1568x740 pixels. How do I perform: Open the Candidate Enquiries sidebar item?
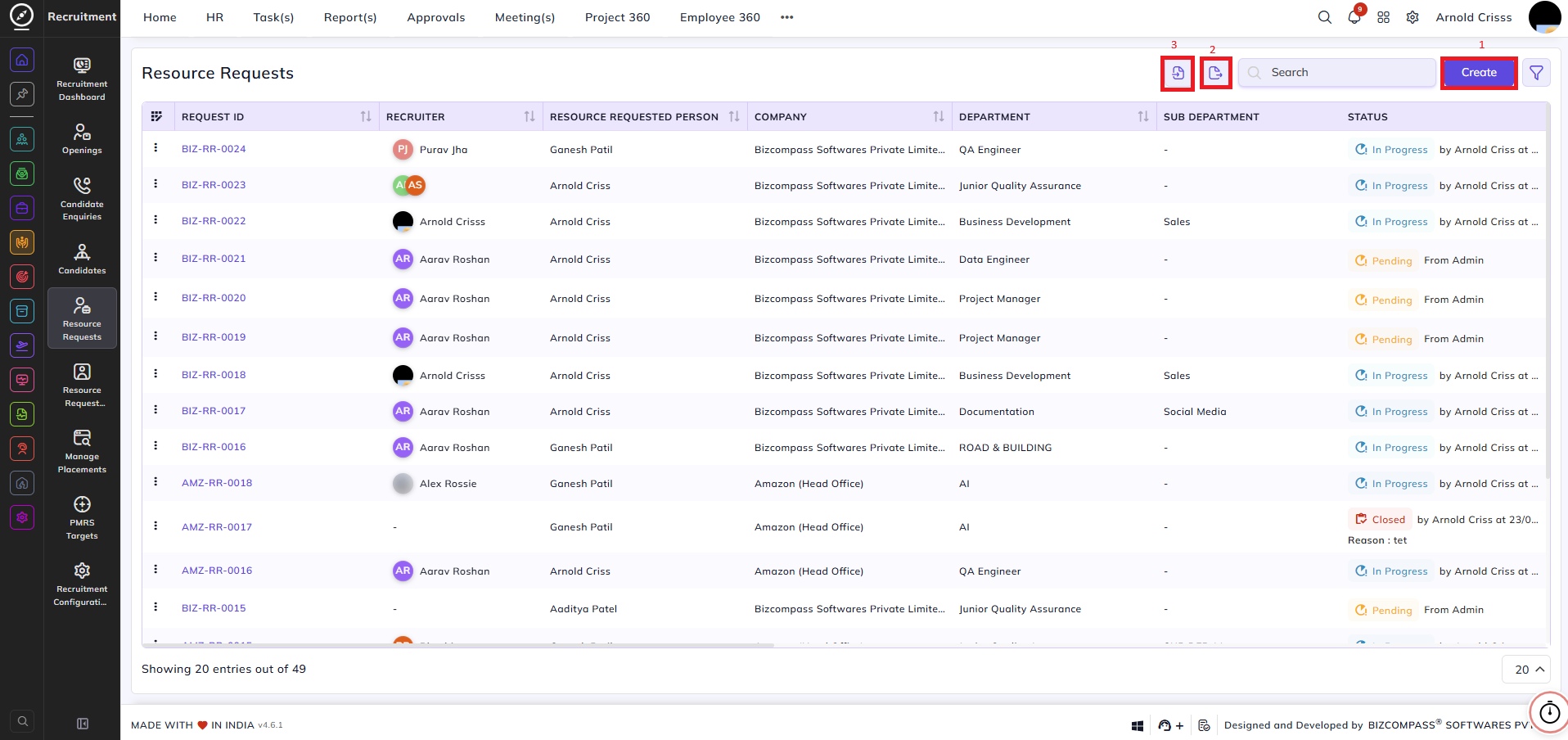tap(82, 199)
